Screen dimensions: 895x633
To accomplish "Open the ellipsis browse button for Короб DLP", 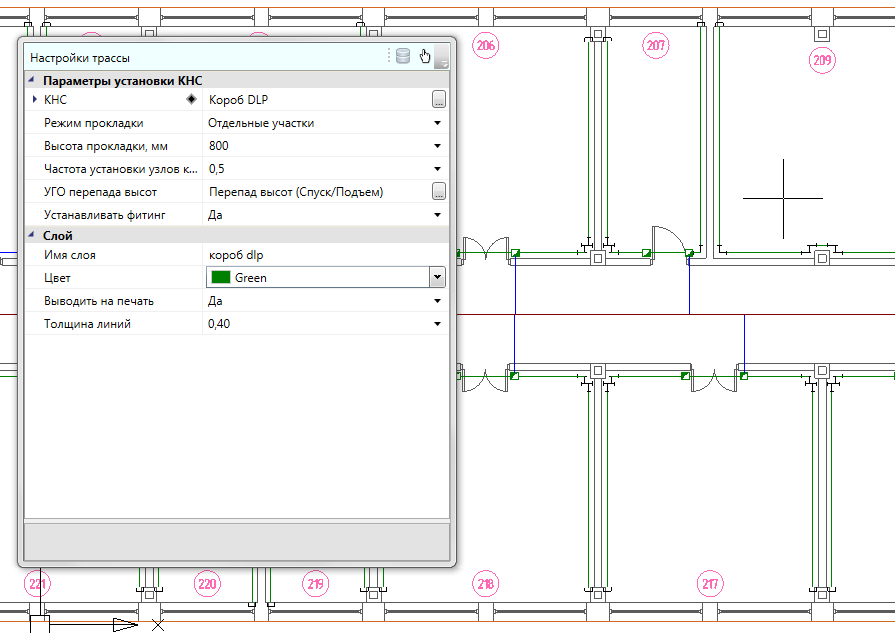I will 438,99.
